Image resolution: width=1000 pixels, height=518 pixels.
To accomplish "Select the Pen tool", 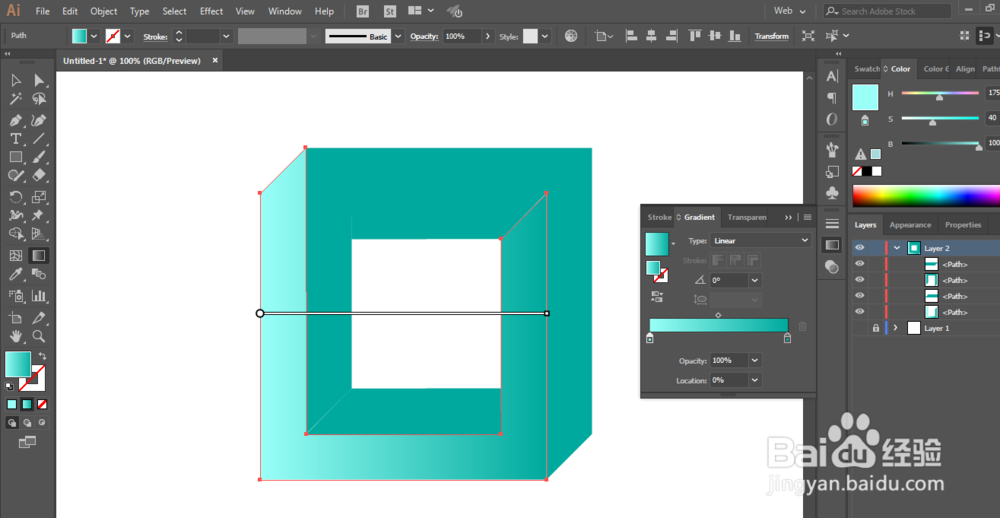I will point(16,121).
